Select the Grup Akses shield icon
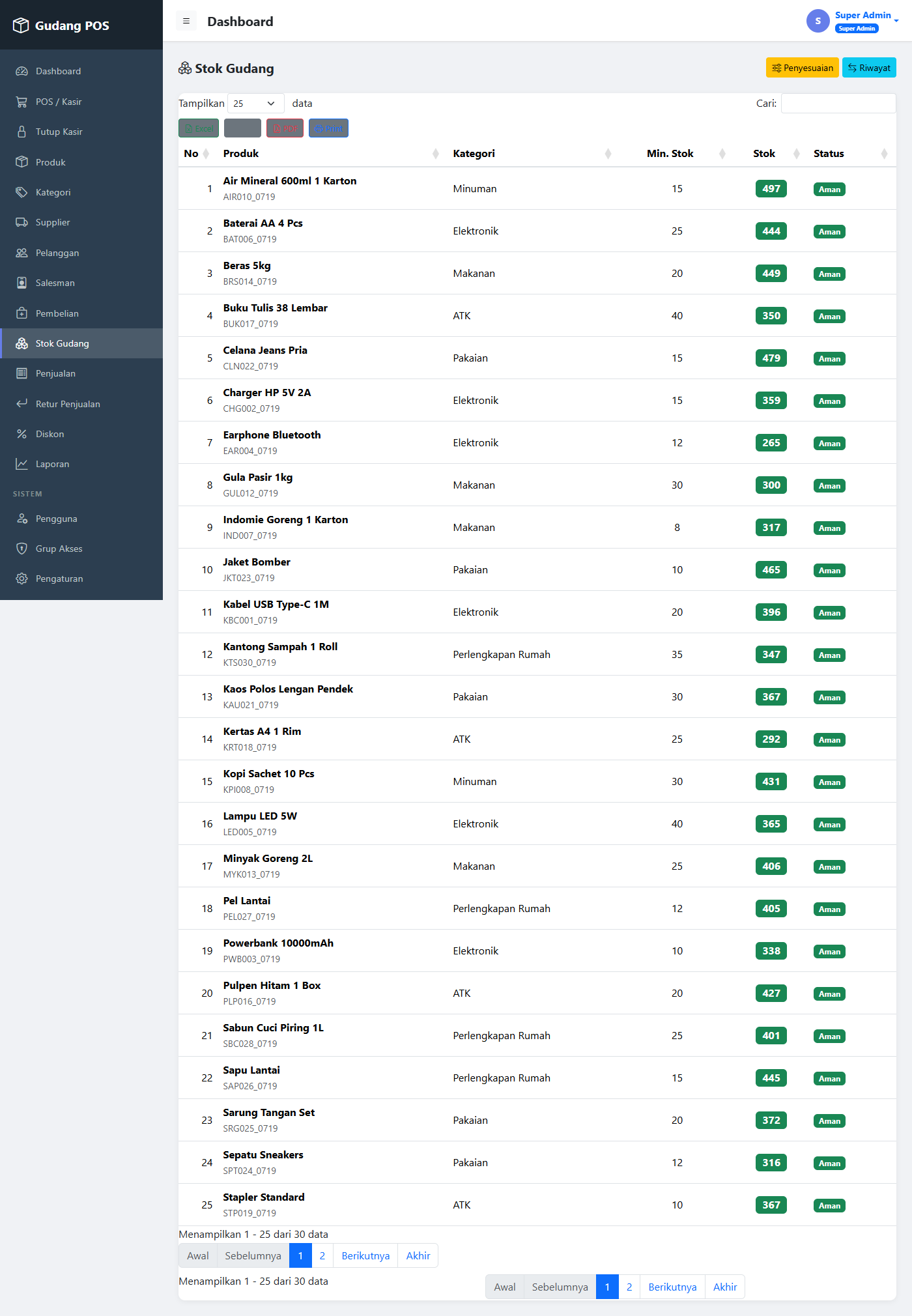This screenshot has width=912, height=1316. click(x=21, y=549)
